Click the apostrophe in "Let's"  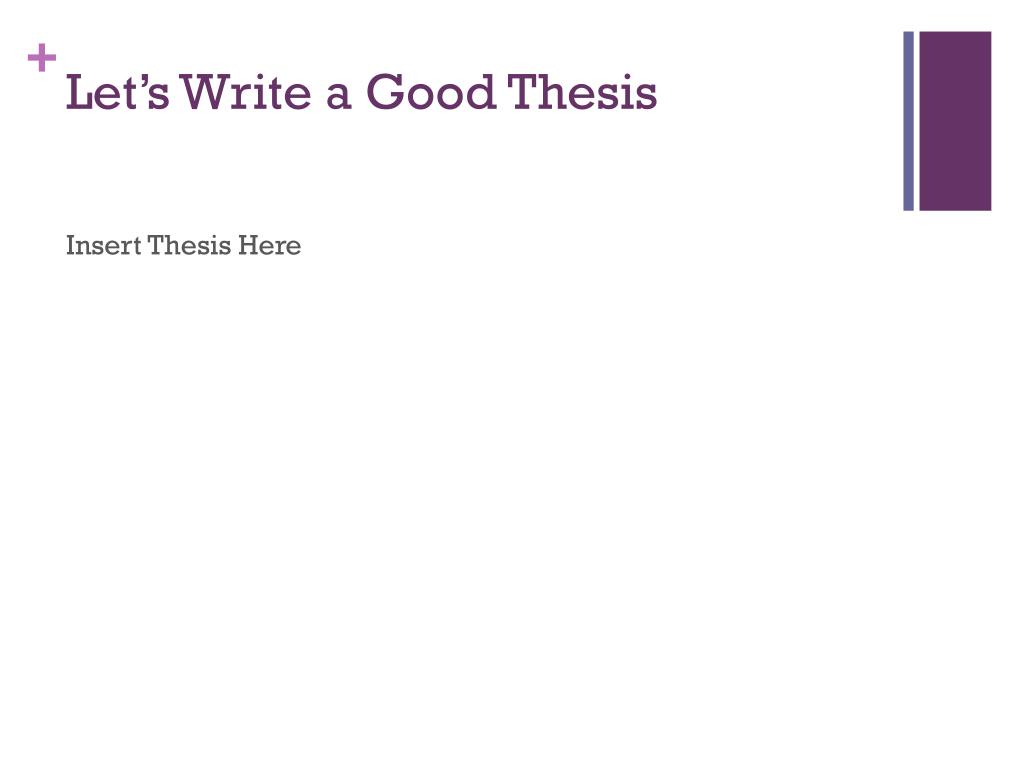click(x=142, y=80)
